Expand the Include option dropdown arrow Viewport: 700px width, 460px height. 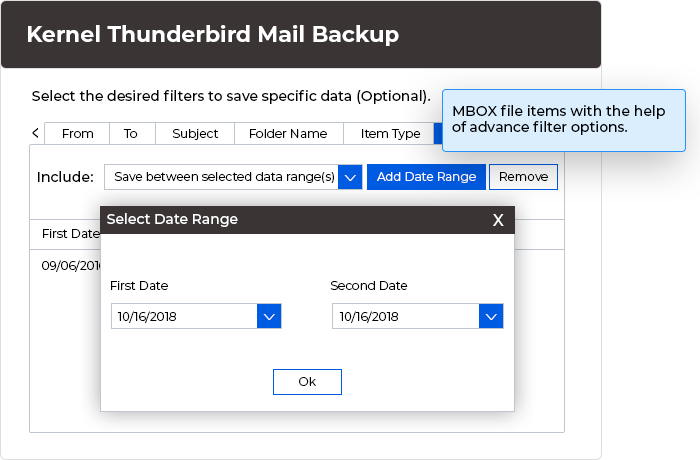click(350, 177)
